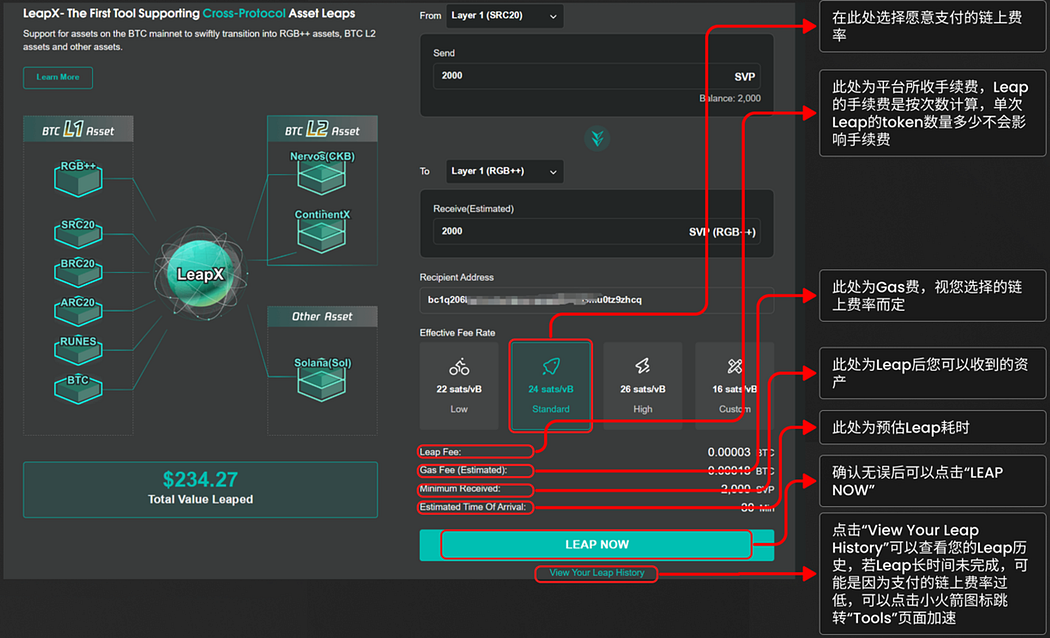This screenshot has width=1050, height=638.
Task: Click the BTC L1 Asset panel header
Action: 78,129
